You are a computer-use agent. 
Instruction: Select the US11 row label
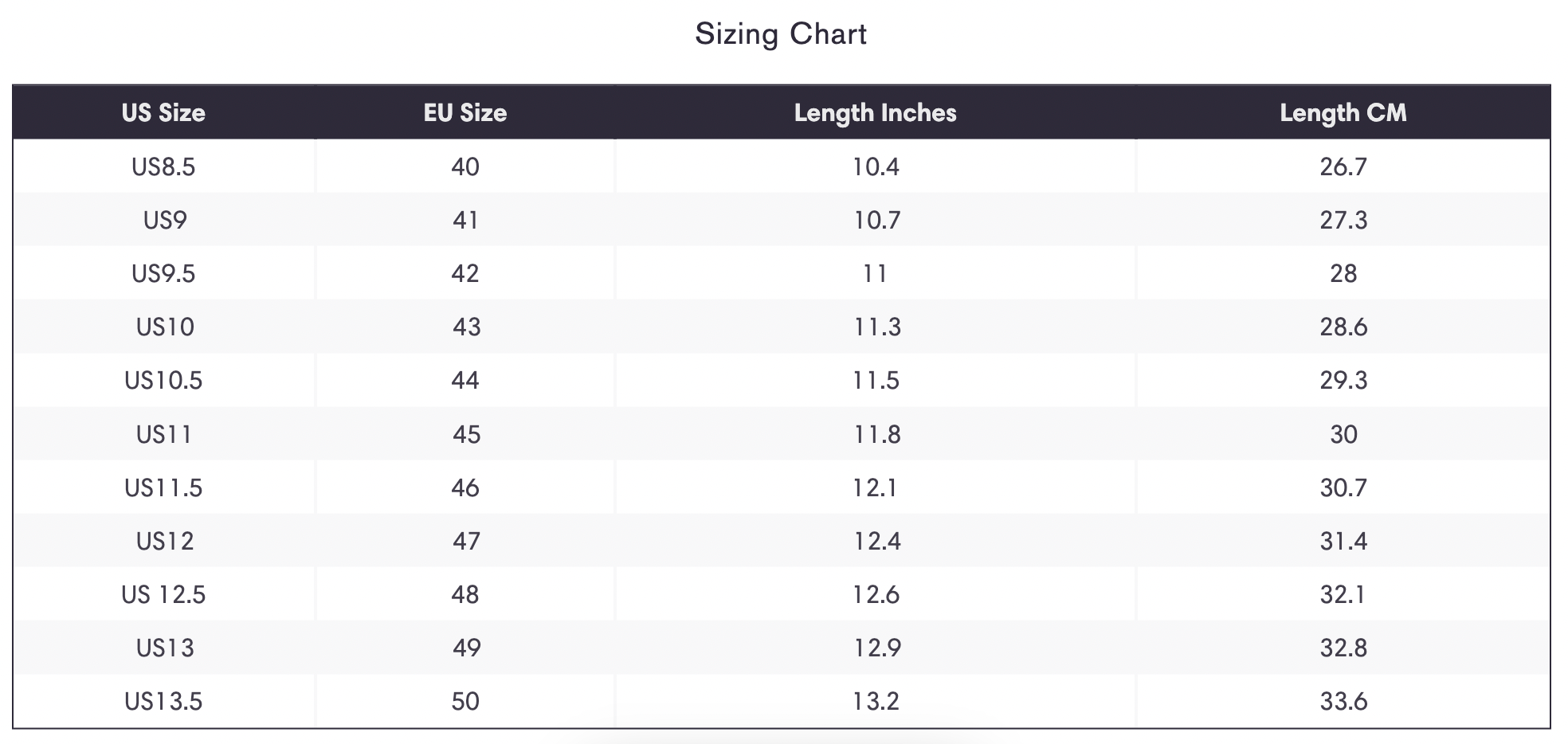tap(164, 434)
